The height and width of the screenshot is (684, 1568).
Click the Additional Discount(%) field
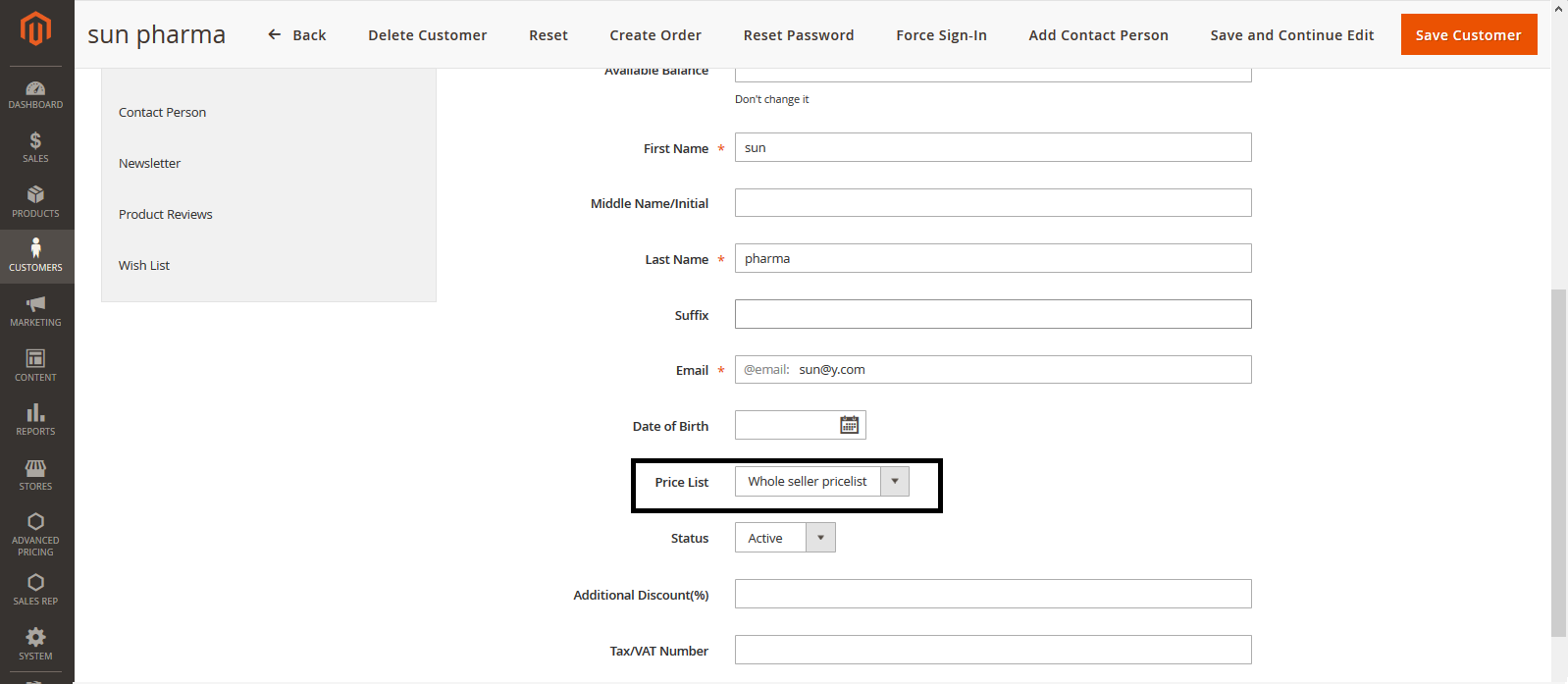tap(993, 594)
